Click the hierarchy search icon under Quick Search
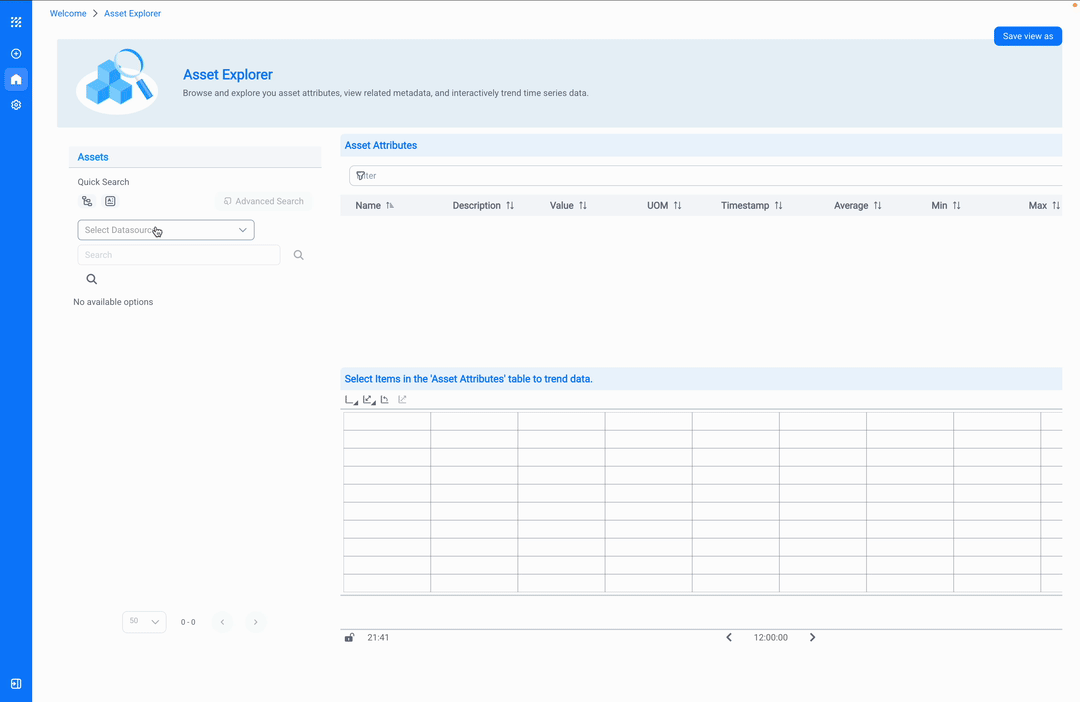The height and width of the screenshot is (702, 1080). pyautogui.click(x=87, y=200)
